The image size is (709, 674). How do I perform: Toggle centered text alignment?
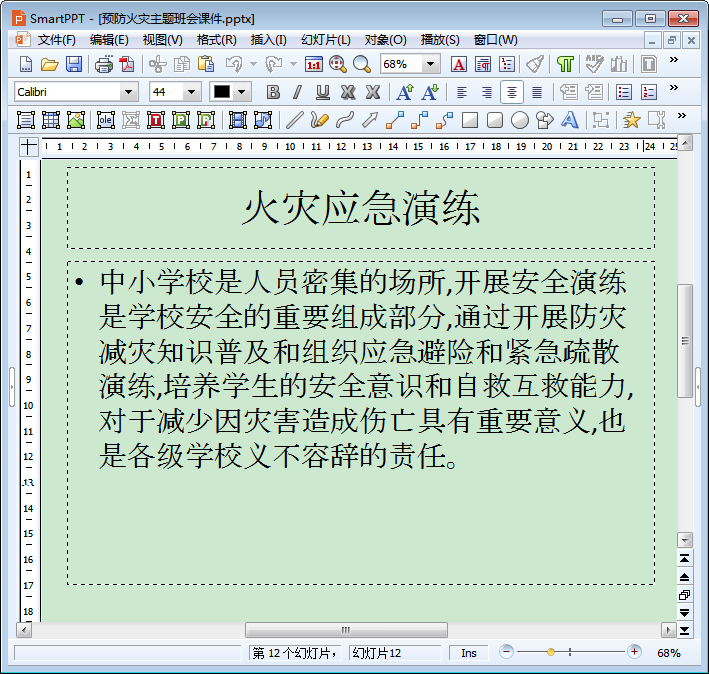click(x=512, y=92)
